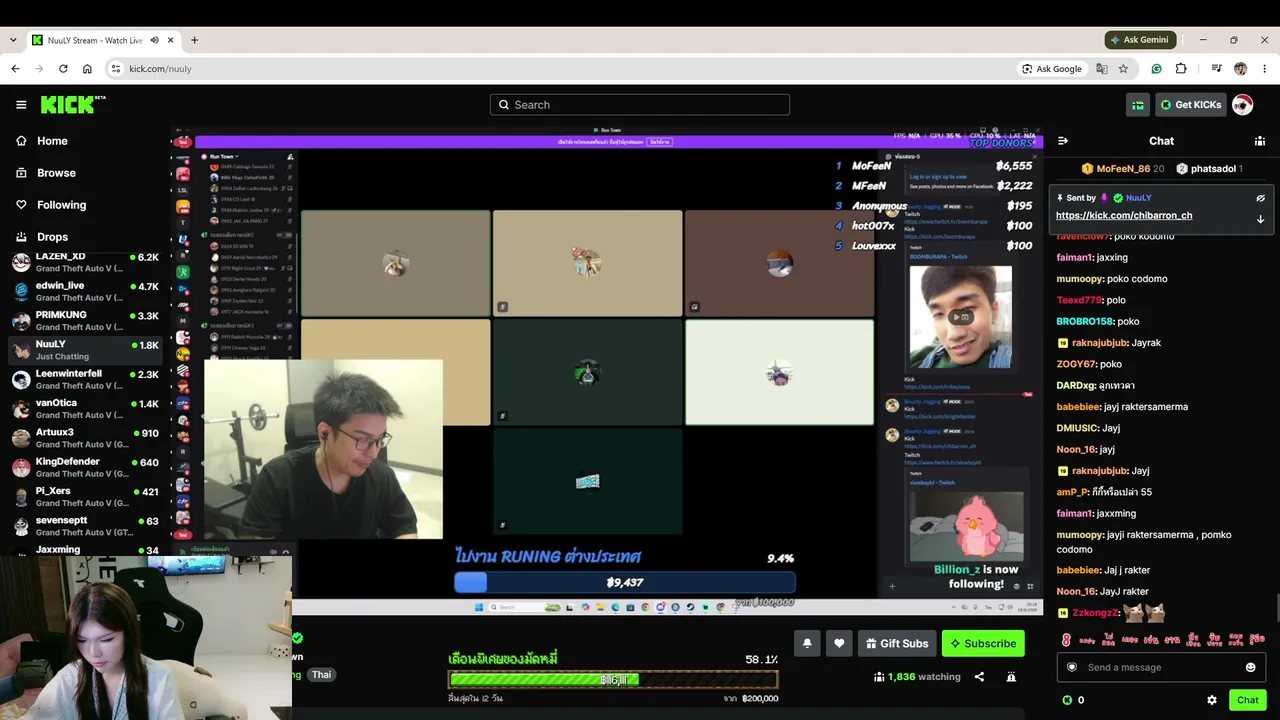Report the stream with the siren icon
1280x720 pixels.
pos(1011,677)
